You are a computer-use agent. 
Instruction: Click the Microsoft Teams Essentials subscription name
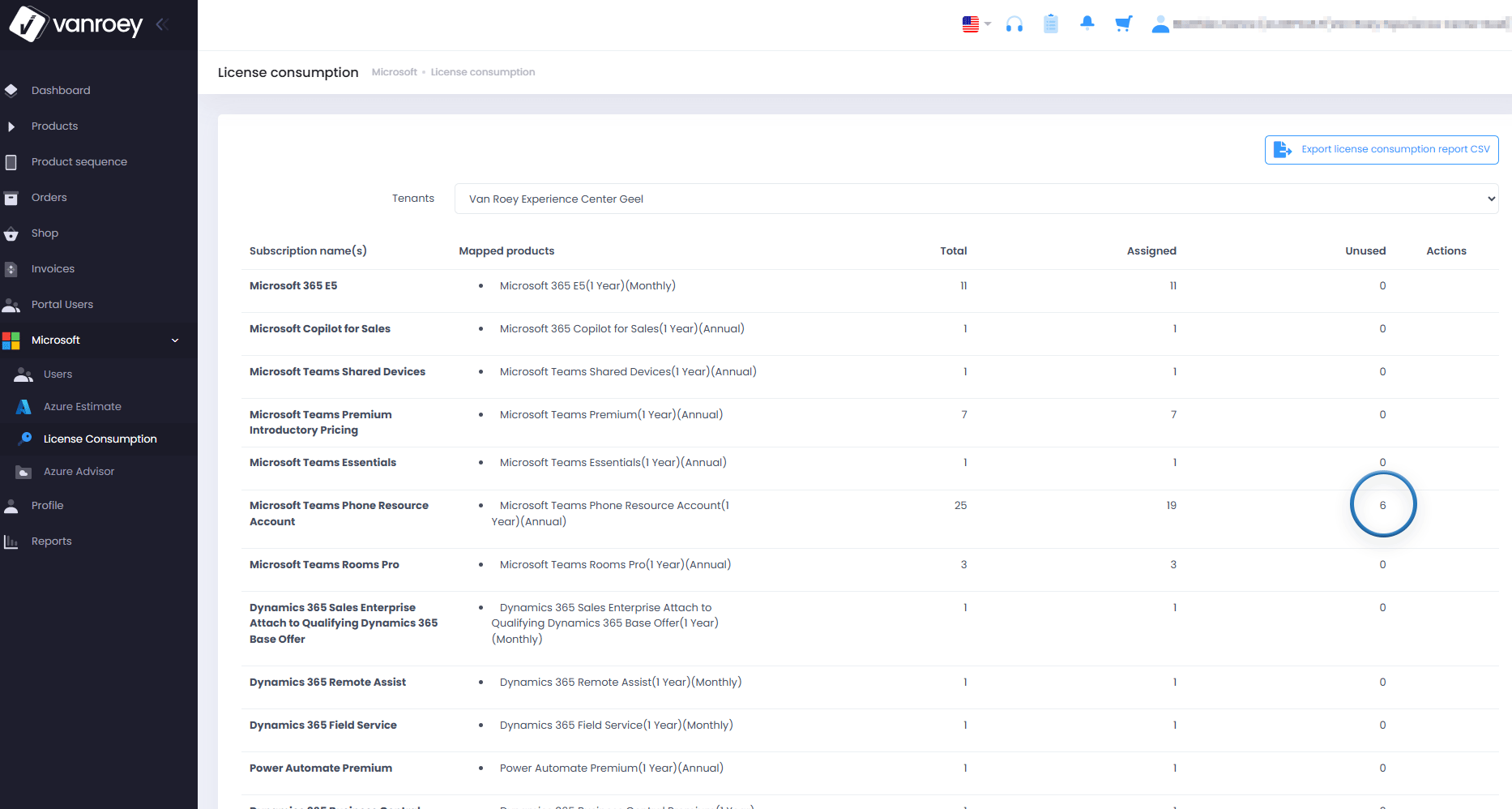tap(322, 462)
